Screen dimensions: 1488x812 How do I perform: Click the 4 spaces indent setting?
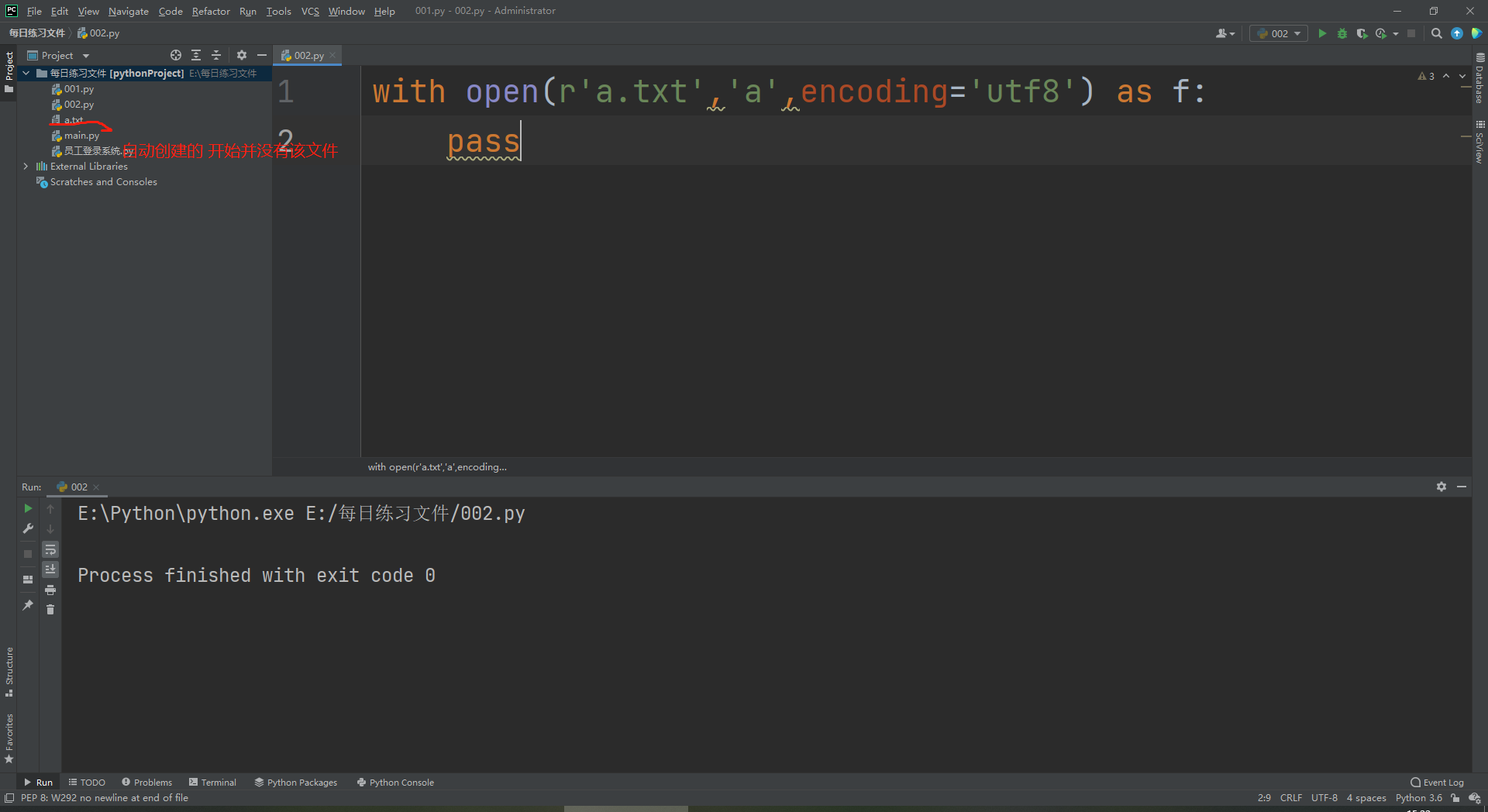tap(1366, 798)
